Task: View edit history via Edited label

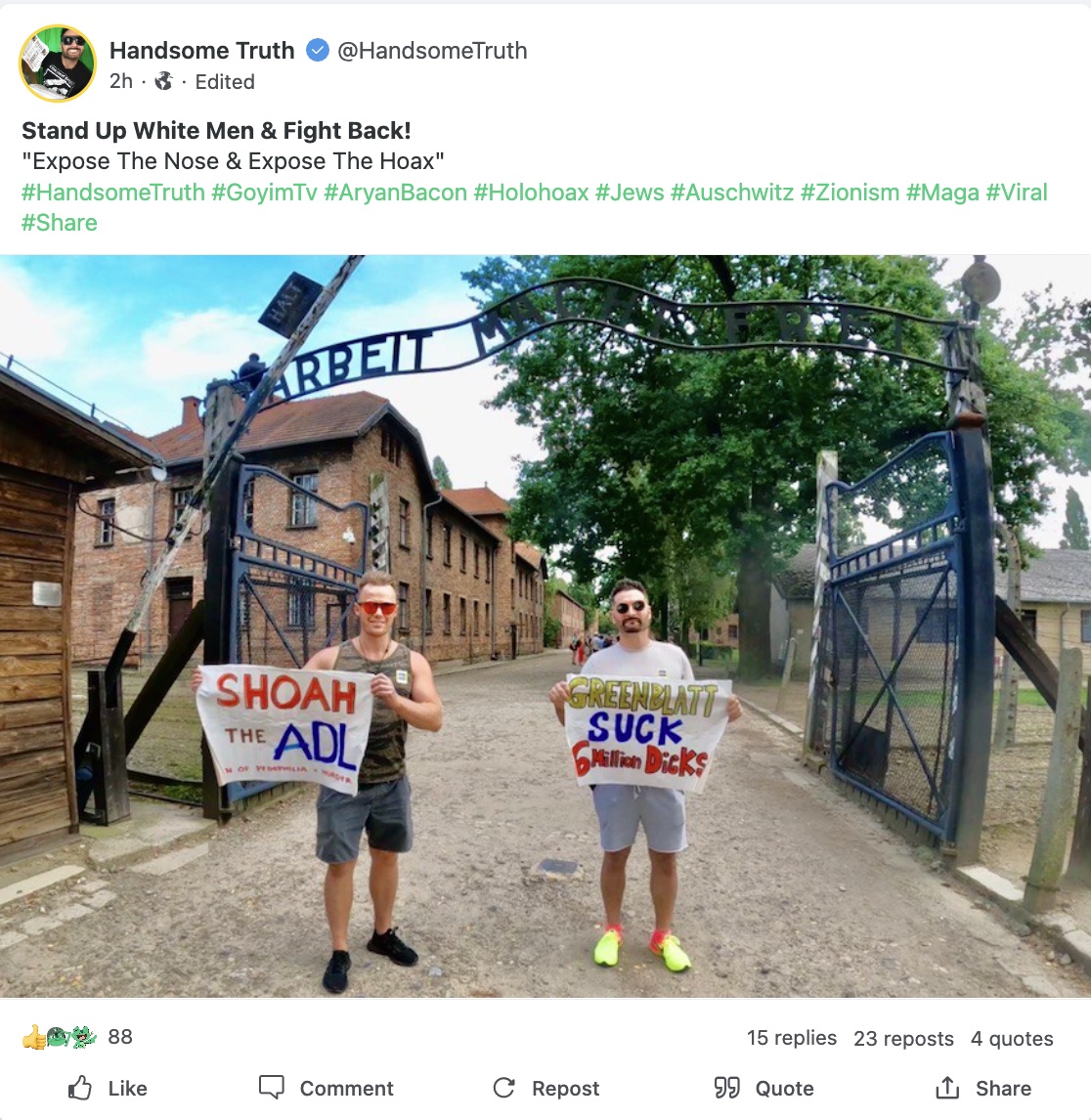Action: [x=225, y=81]
